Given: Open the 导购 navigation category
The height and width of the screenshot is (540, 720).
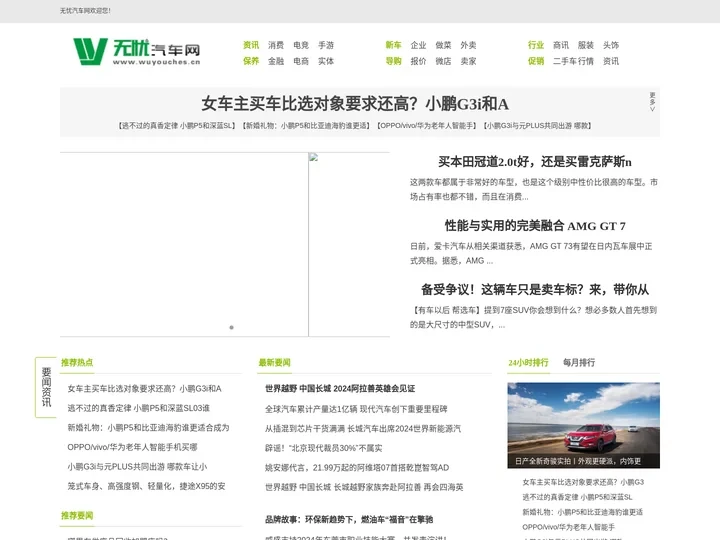Looking at the screenshot, I should coord(394,61).
